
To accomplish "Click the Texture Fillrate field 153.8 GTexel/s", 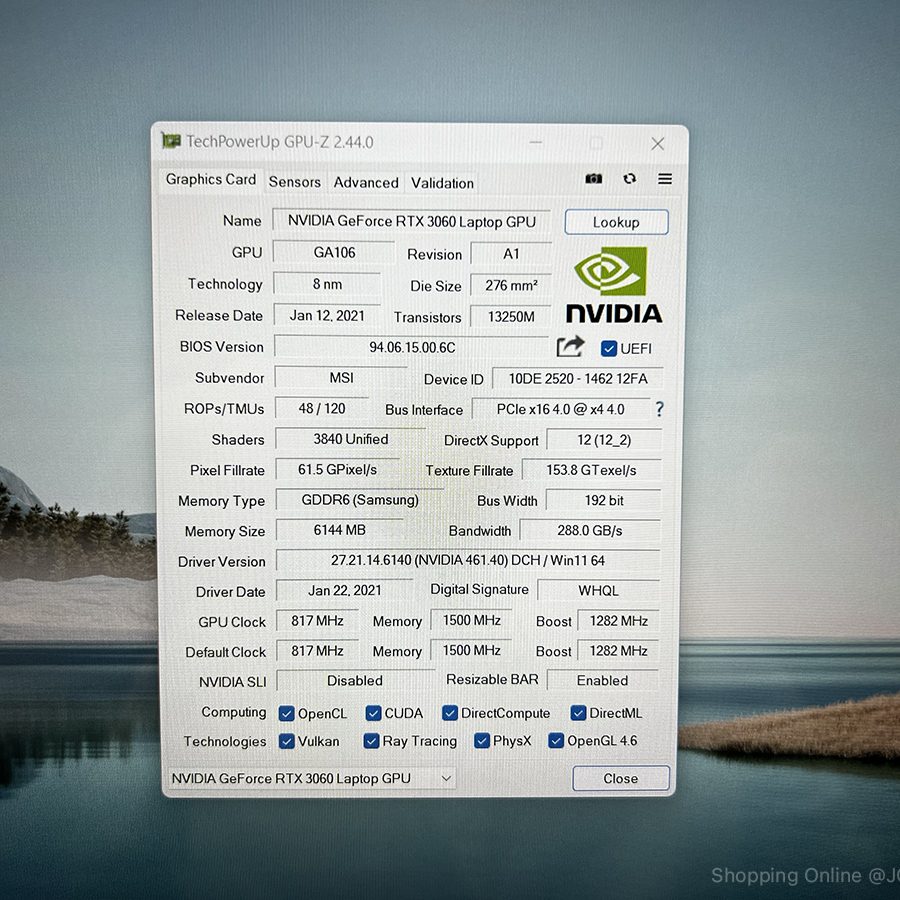I will tap(591, 470).
